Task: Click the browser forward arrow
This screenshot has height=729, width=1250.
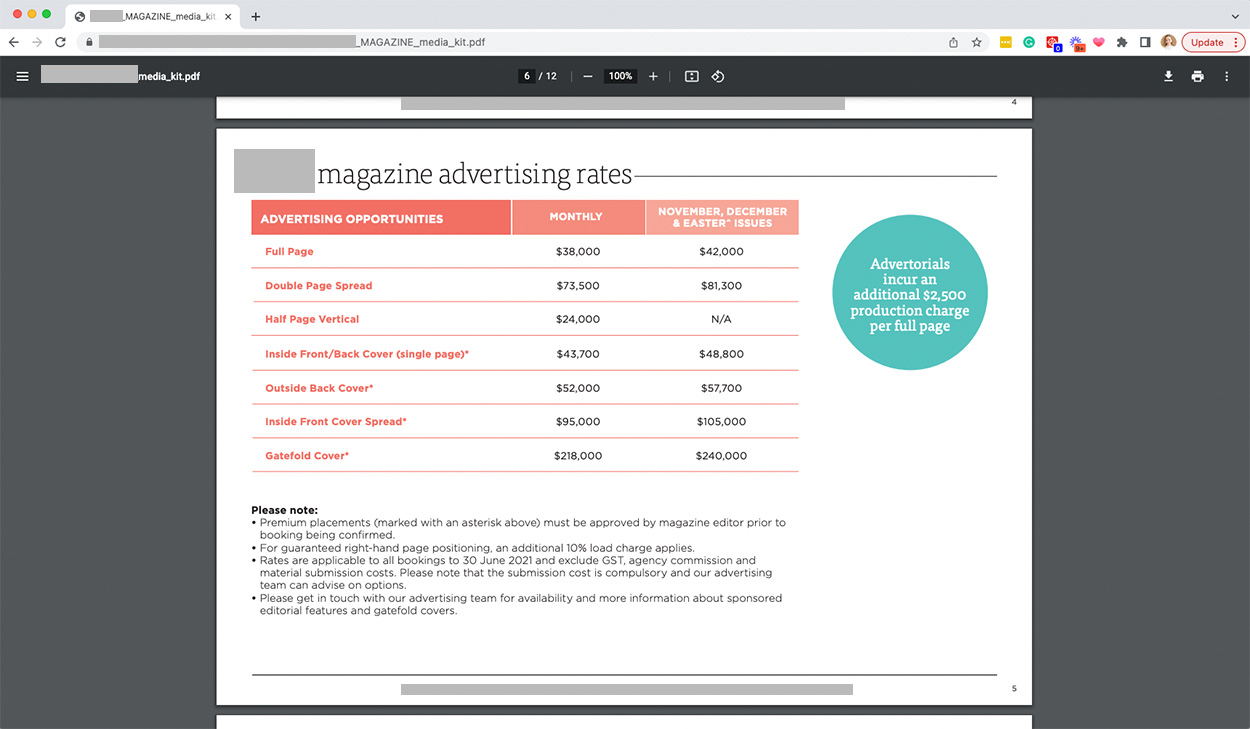Action: pyautogui.click(x=37, y=42)
